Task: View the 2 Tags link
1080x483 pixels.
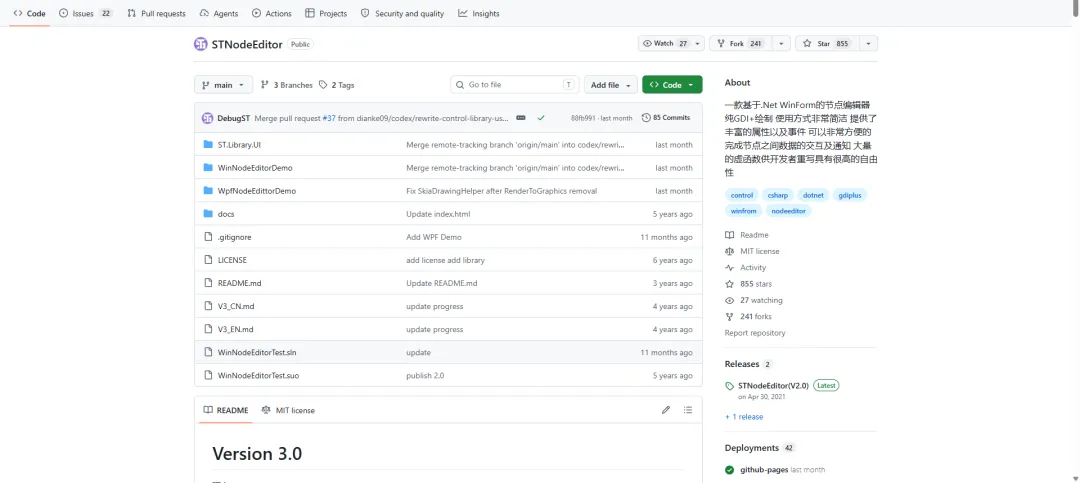Action: point(336,85)
